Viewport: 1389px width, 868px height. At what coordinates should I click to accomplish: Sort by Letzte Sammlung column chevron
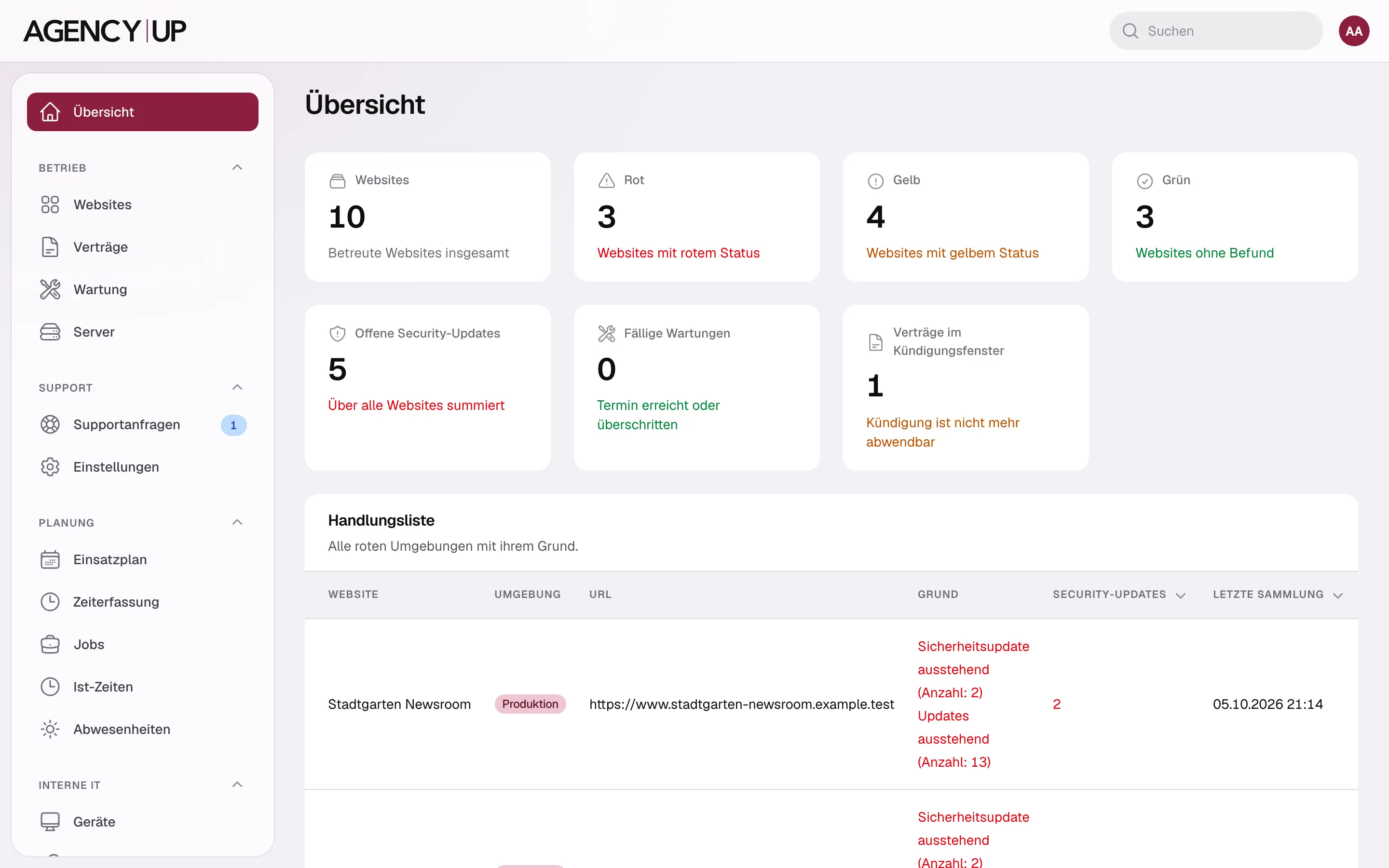1338,596
